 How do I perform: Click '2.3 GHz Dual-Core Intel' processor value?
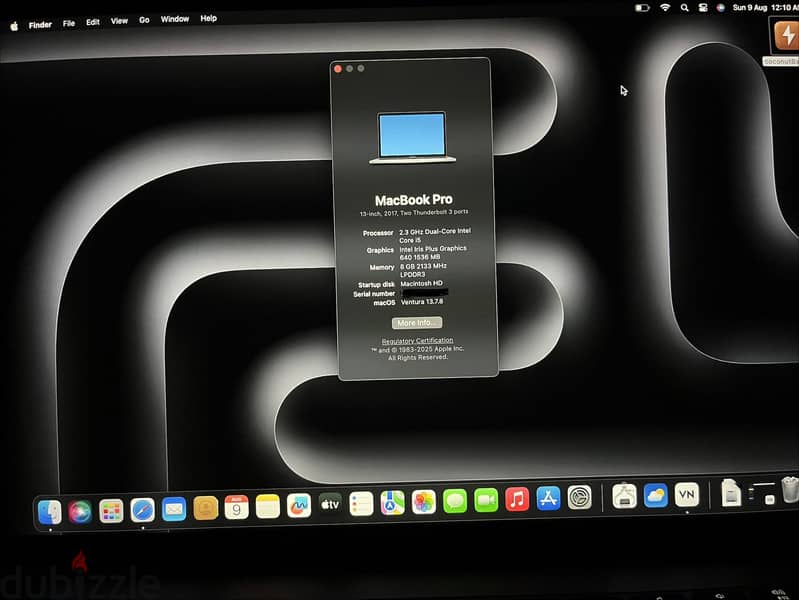[435, 231]
